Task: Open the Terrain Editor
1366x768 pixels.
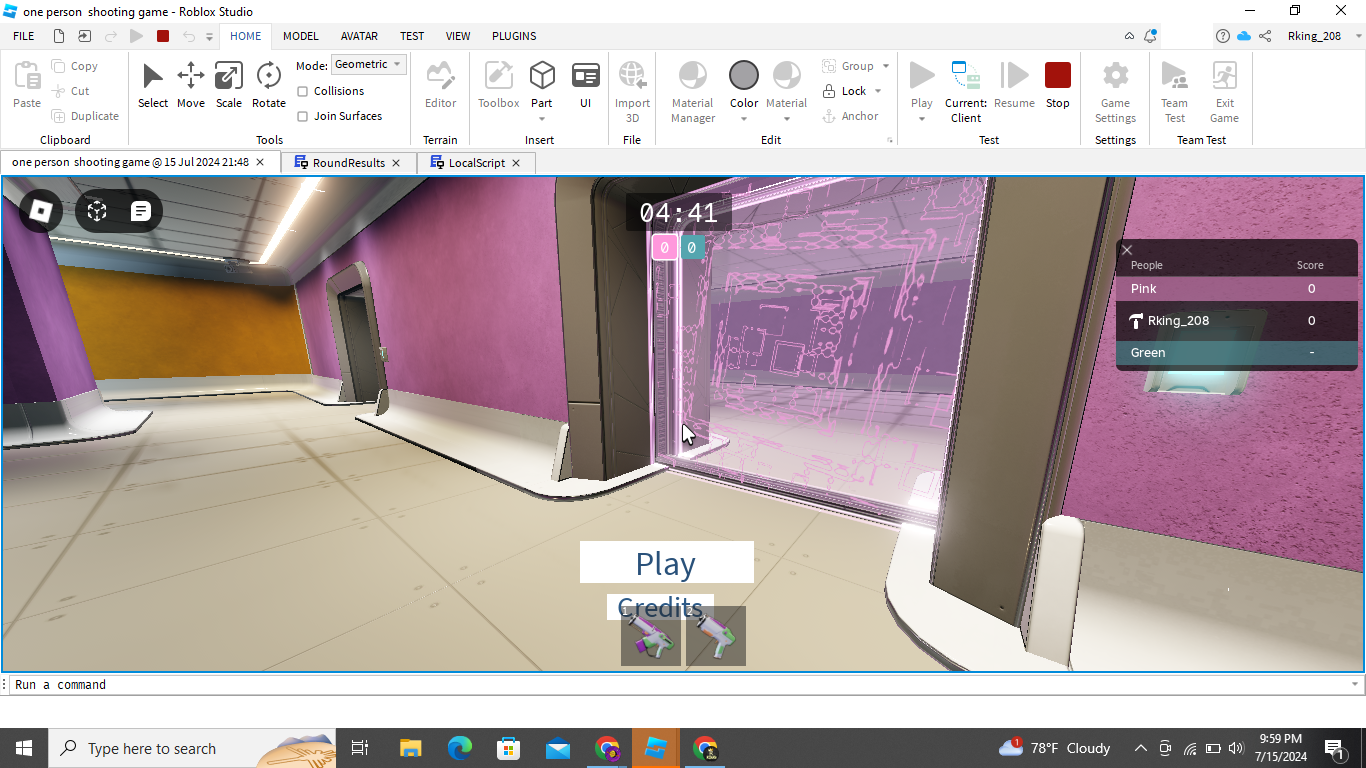Action: click(440, 85)
